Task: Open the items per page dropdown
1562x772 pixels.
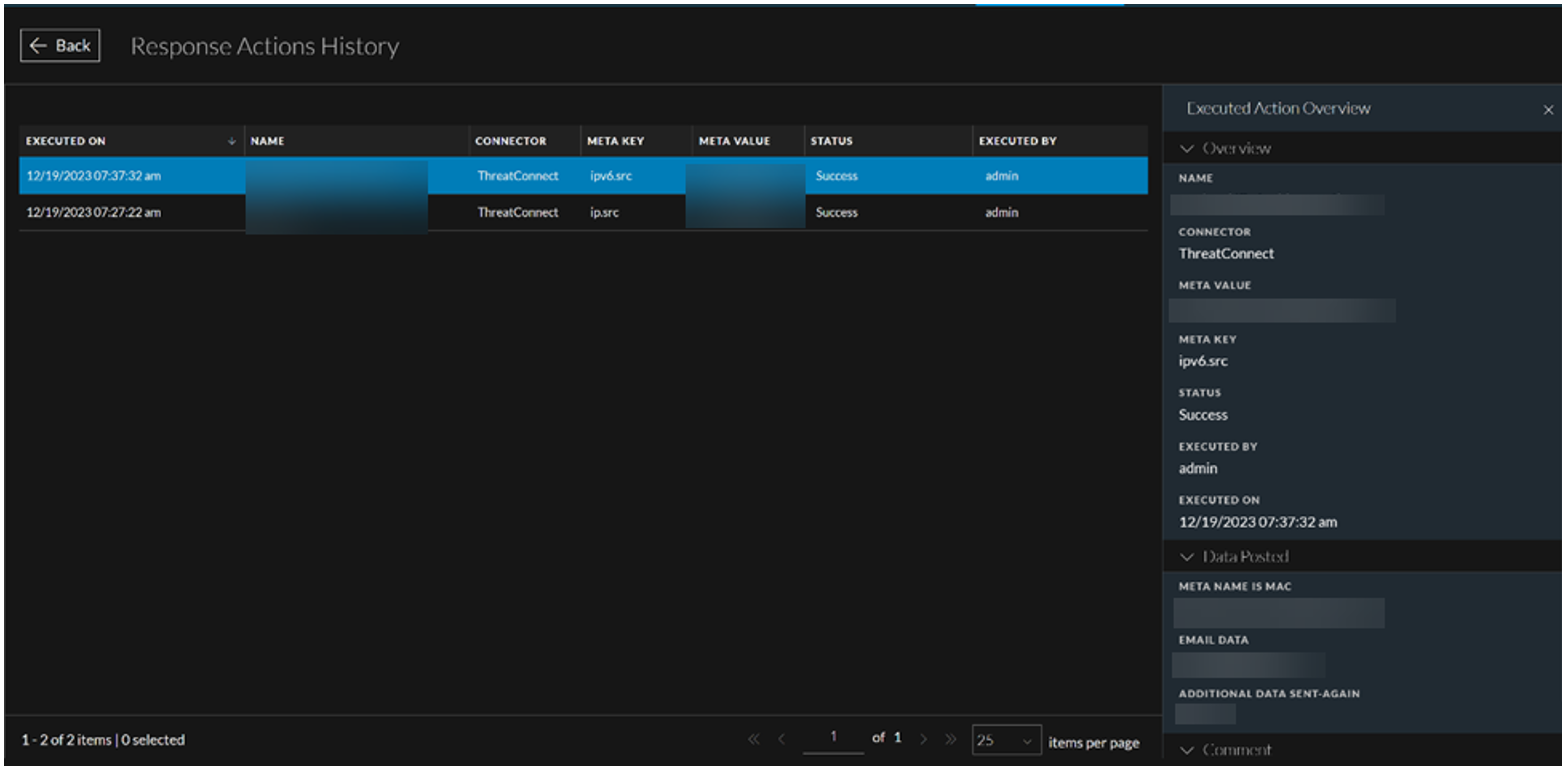Action: pyautogui.click(x=1006, y=741)
